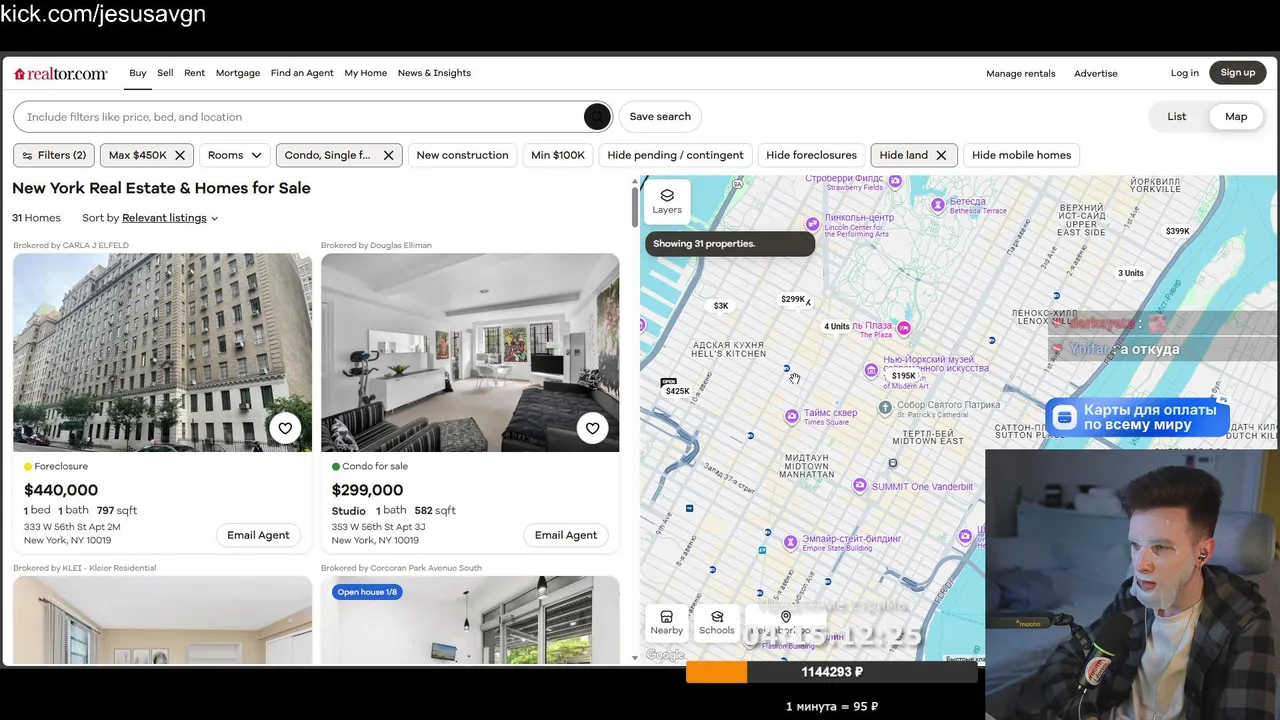The height and width of the screenshot is (720, 1280).
Task: Click the Manage rentals link
Action: 1020,73
